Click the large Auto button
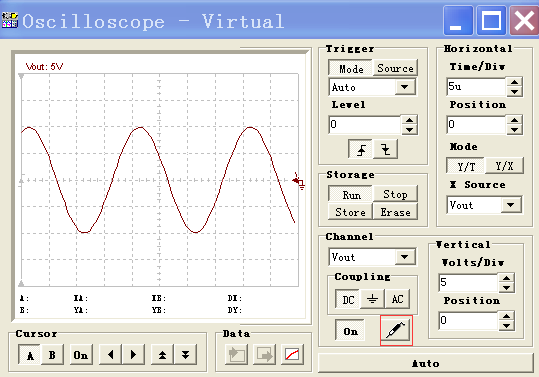 426,363
